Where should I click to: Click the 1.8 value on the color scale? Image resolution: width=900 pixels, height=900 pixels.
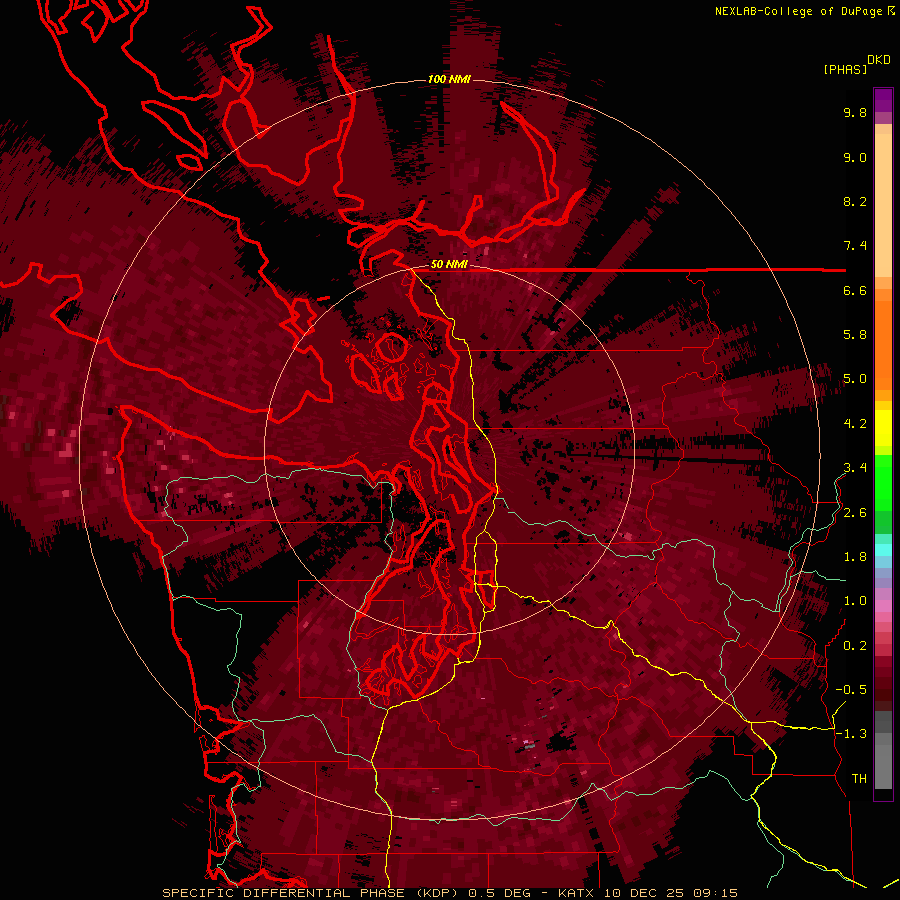tap(855, 557)
